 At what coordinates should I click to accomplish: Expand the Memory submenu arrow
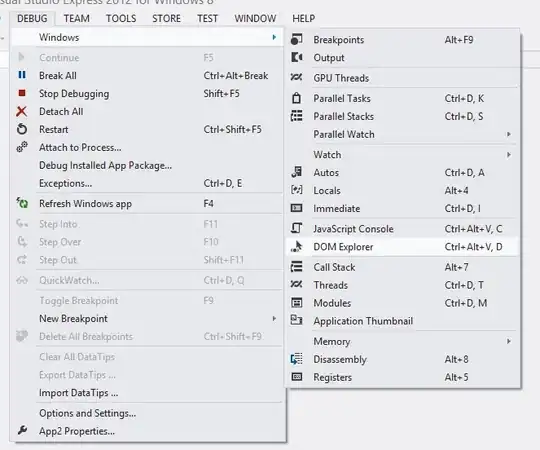509,341
